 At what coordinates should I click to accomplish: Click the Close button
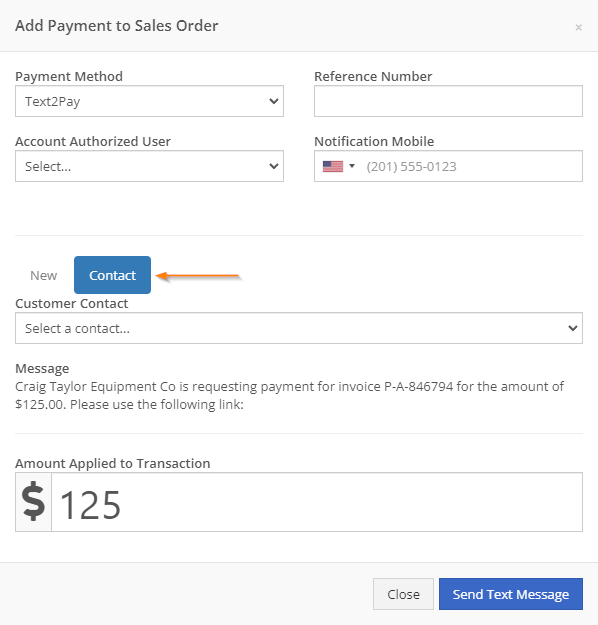[x=403, y=594]
